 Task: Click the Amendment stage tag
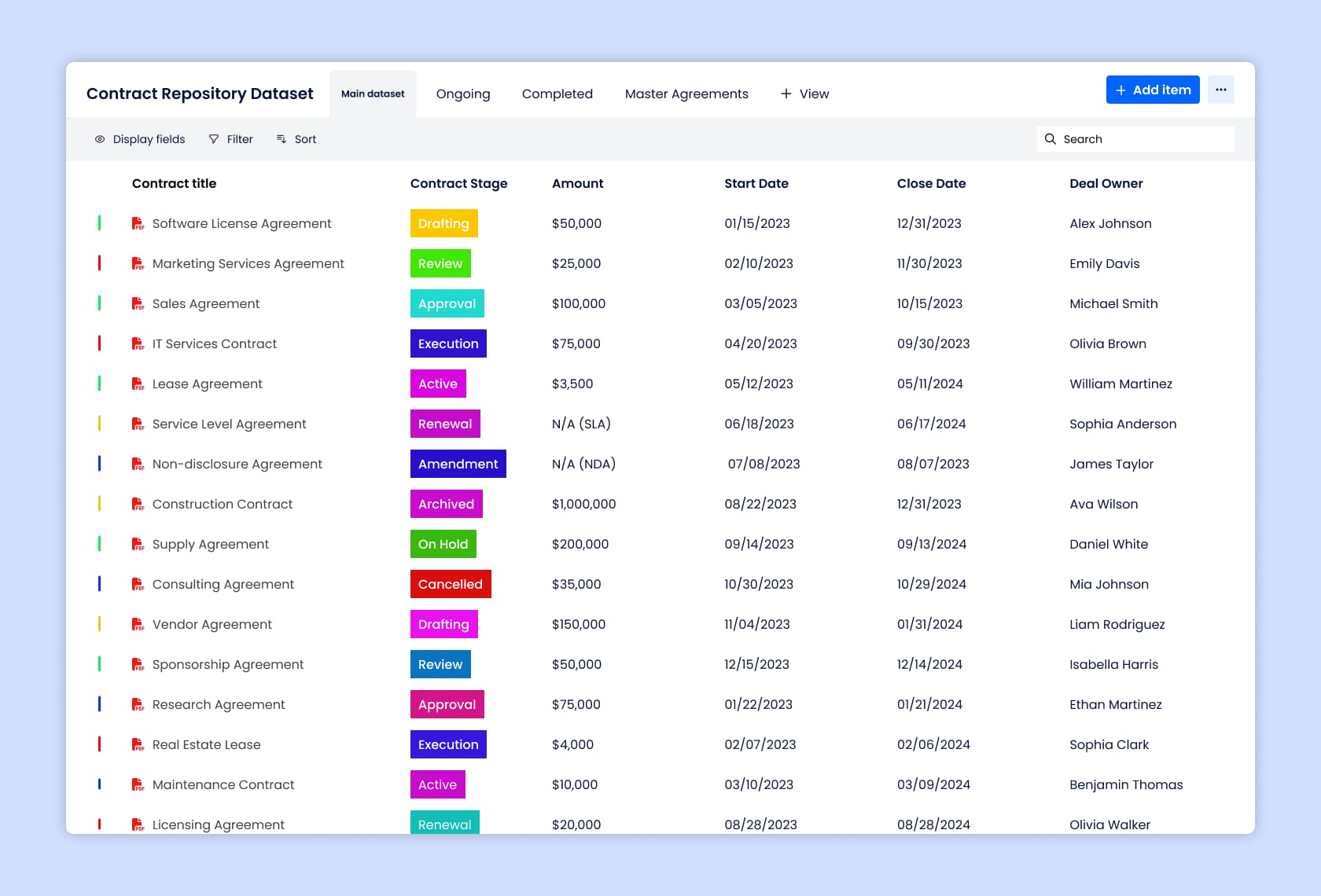458,464
